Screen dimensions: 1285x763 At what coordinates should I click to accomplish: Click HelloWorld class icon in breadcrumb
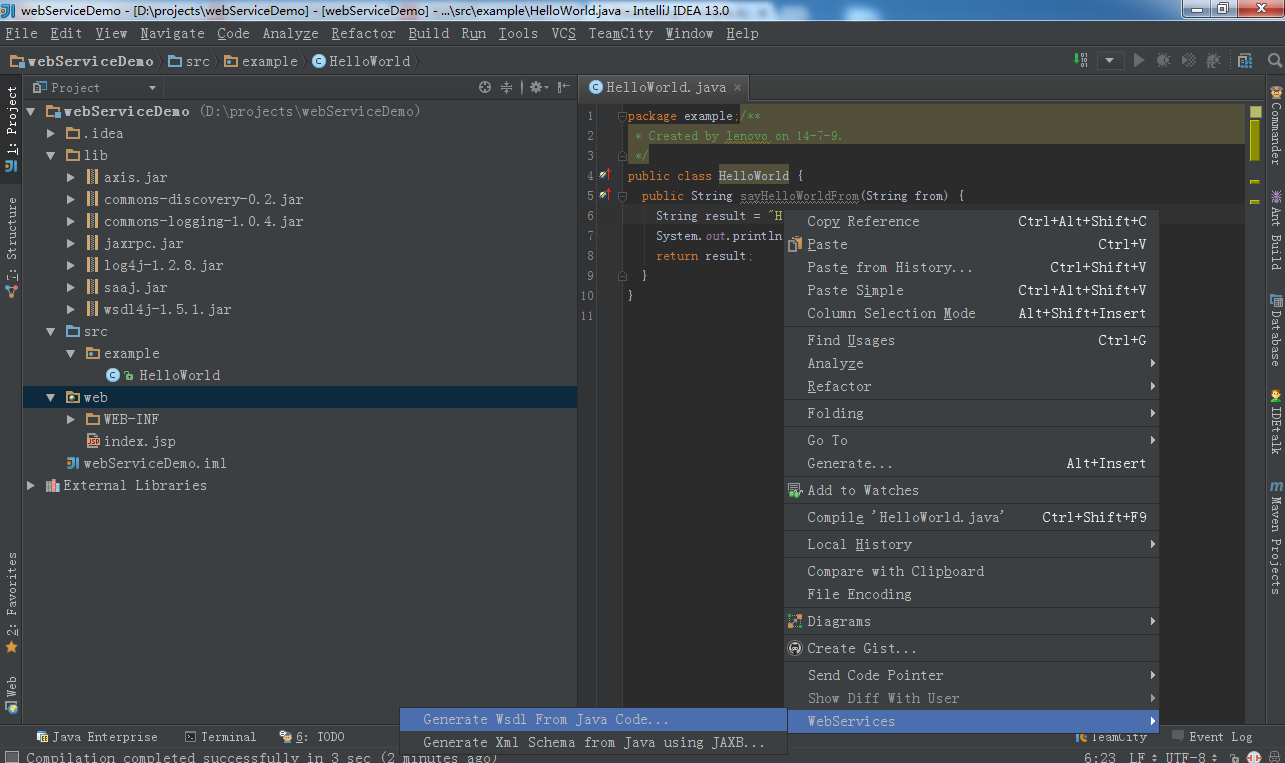pyautogui.click(x=319, y=61)
